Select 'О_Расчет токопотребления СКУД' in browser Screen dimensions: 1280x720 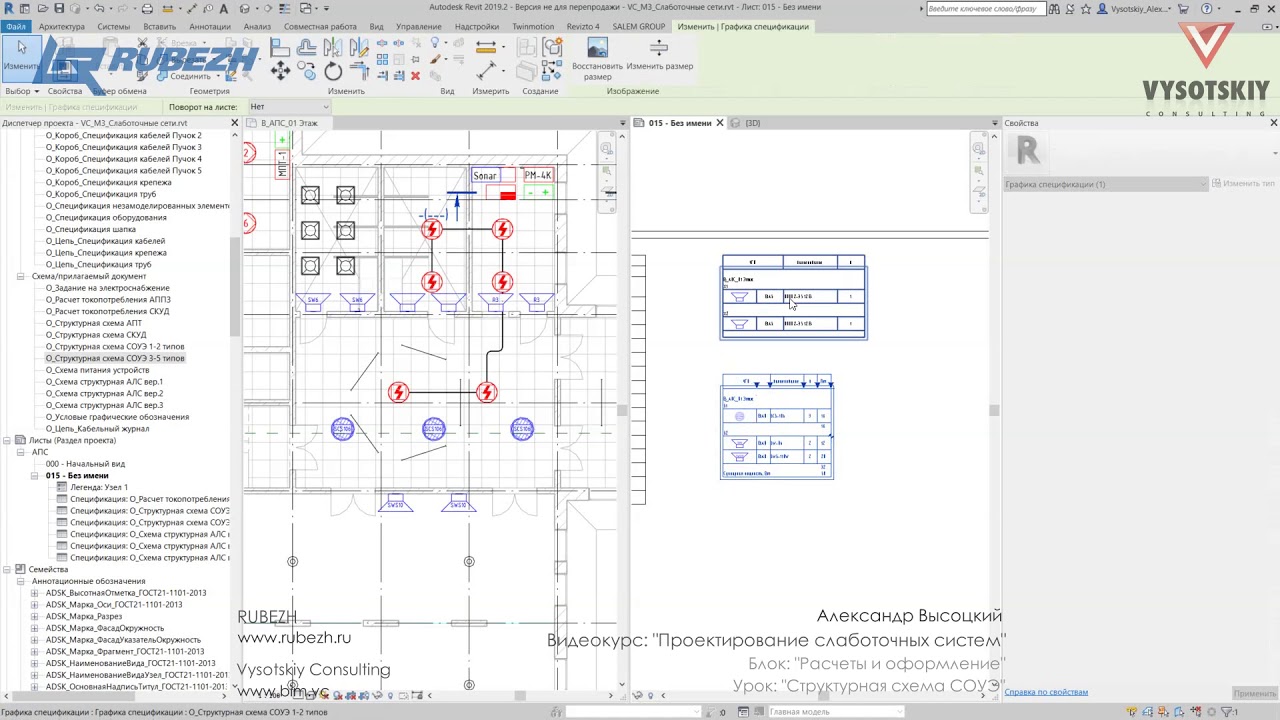107,311
